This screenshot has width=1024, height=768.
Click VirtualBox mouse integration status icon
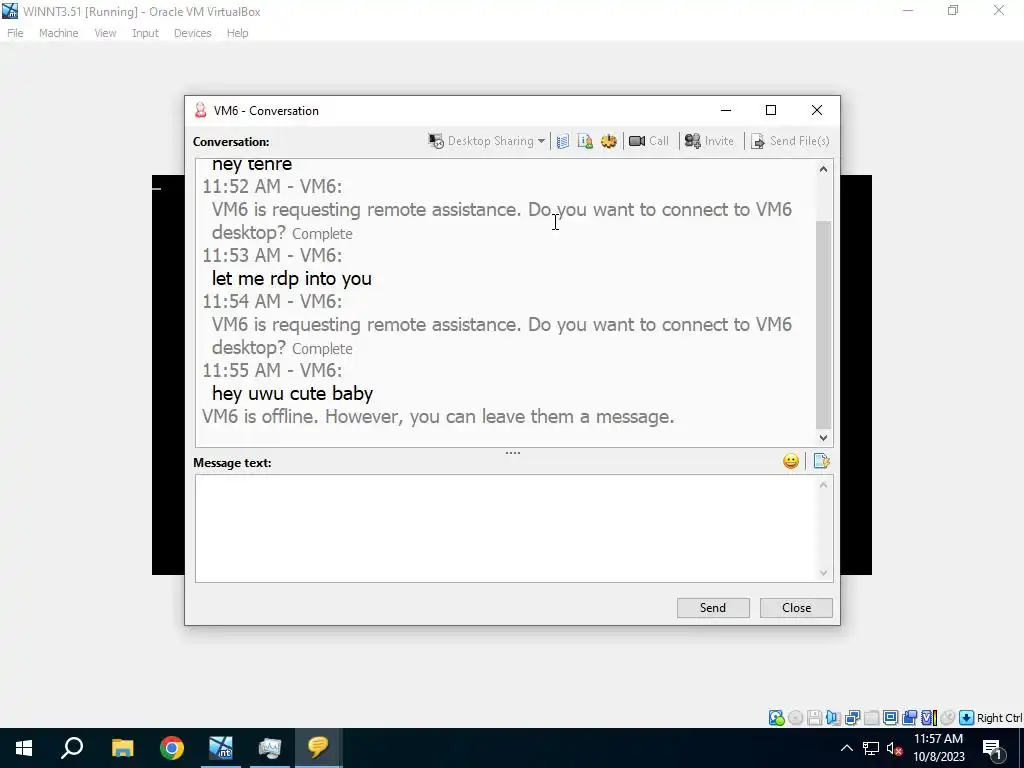point(948,718)
